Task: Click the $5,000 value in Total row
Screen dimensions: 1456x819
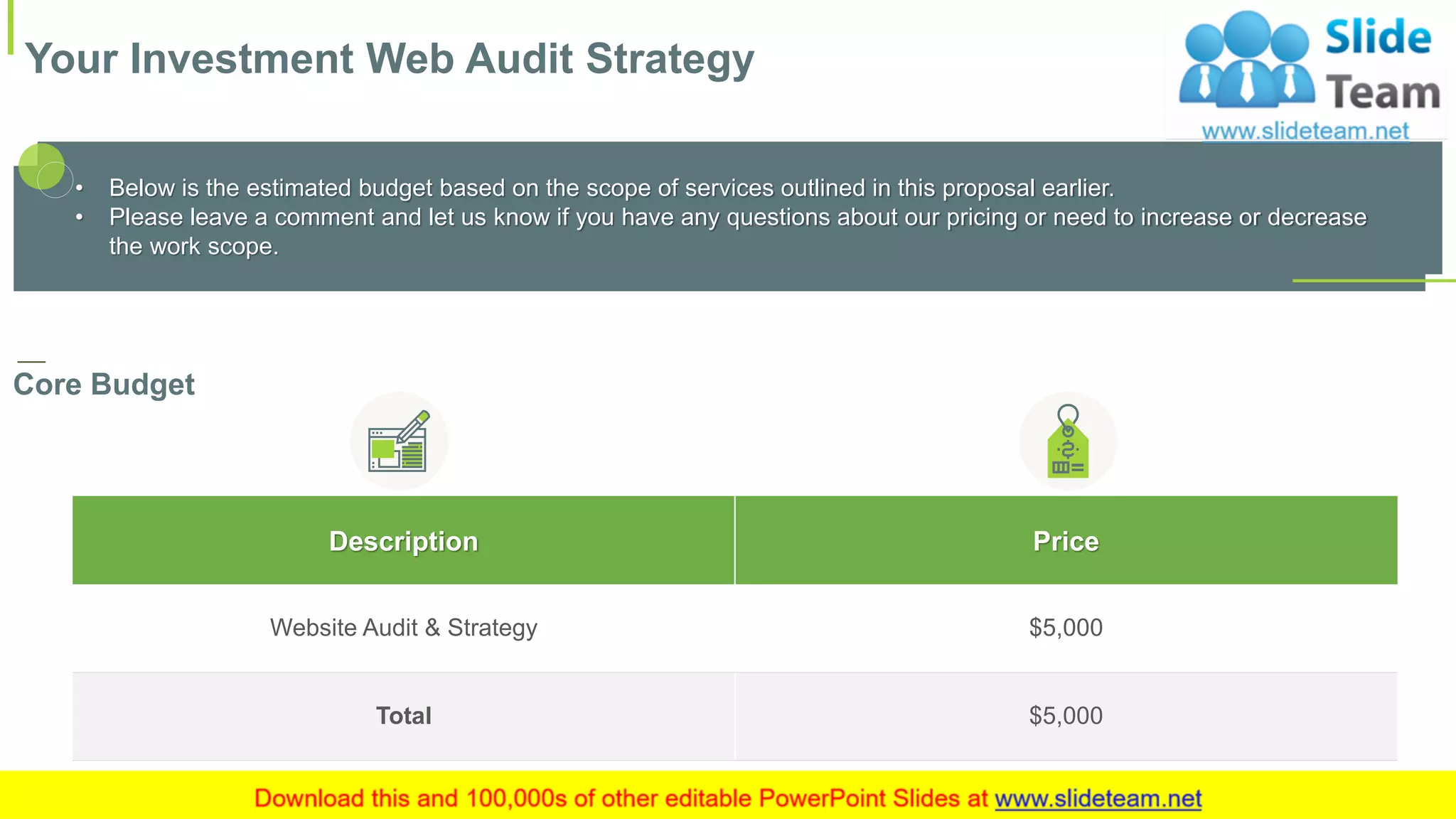Action: point(1066,716)
